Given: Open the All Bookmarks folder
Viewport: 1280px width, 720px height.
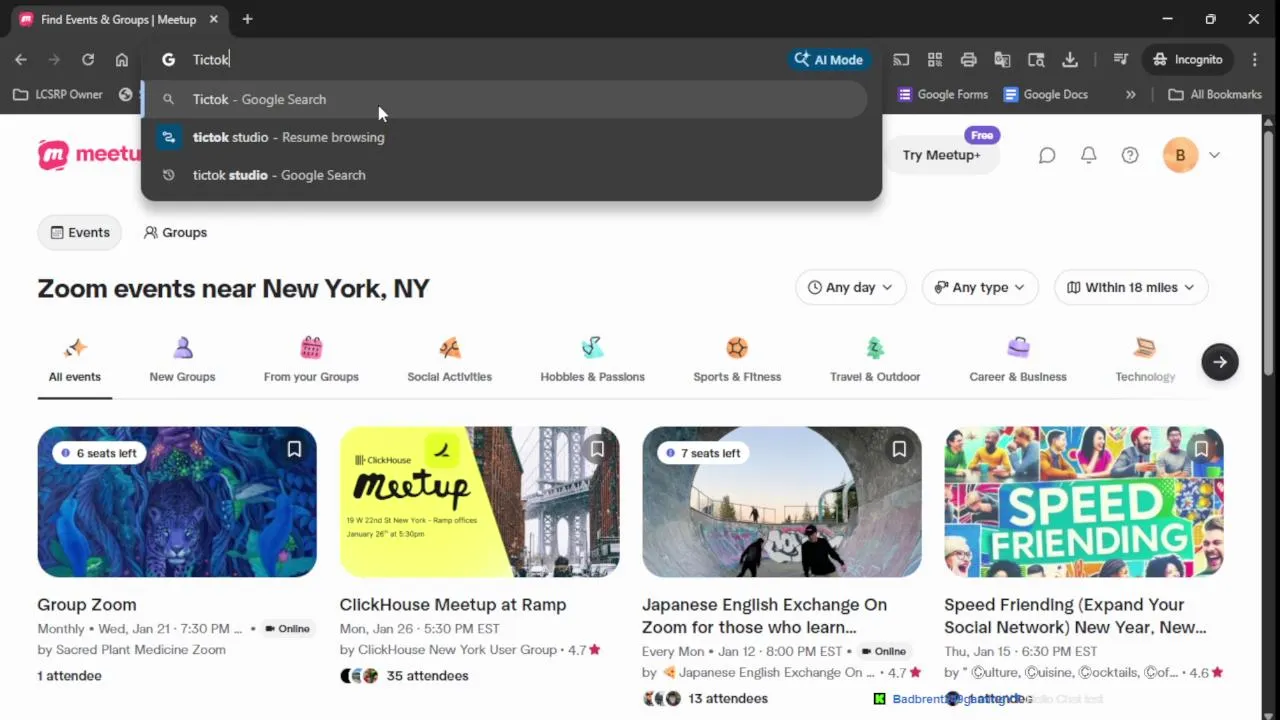Looking at the screenshot, I should coord(1215,94).
